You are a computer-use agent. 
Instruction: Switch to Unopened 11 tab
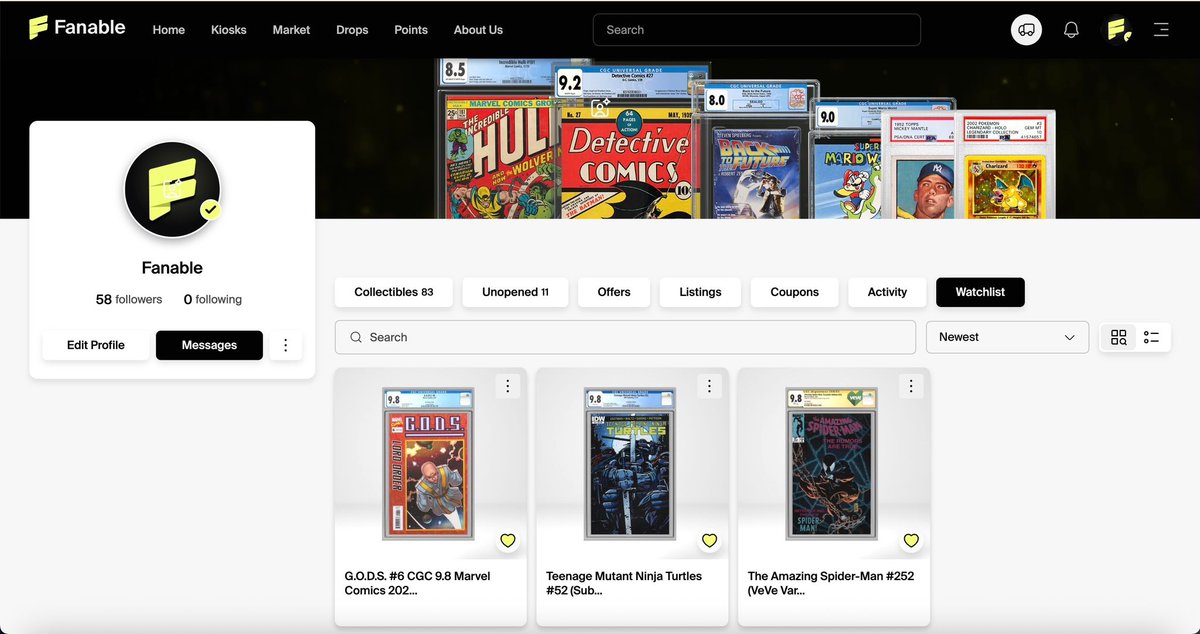[516, 292]
